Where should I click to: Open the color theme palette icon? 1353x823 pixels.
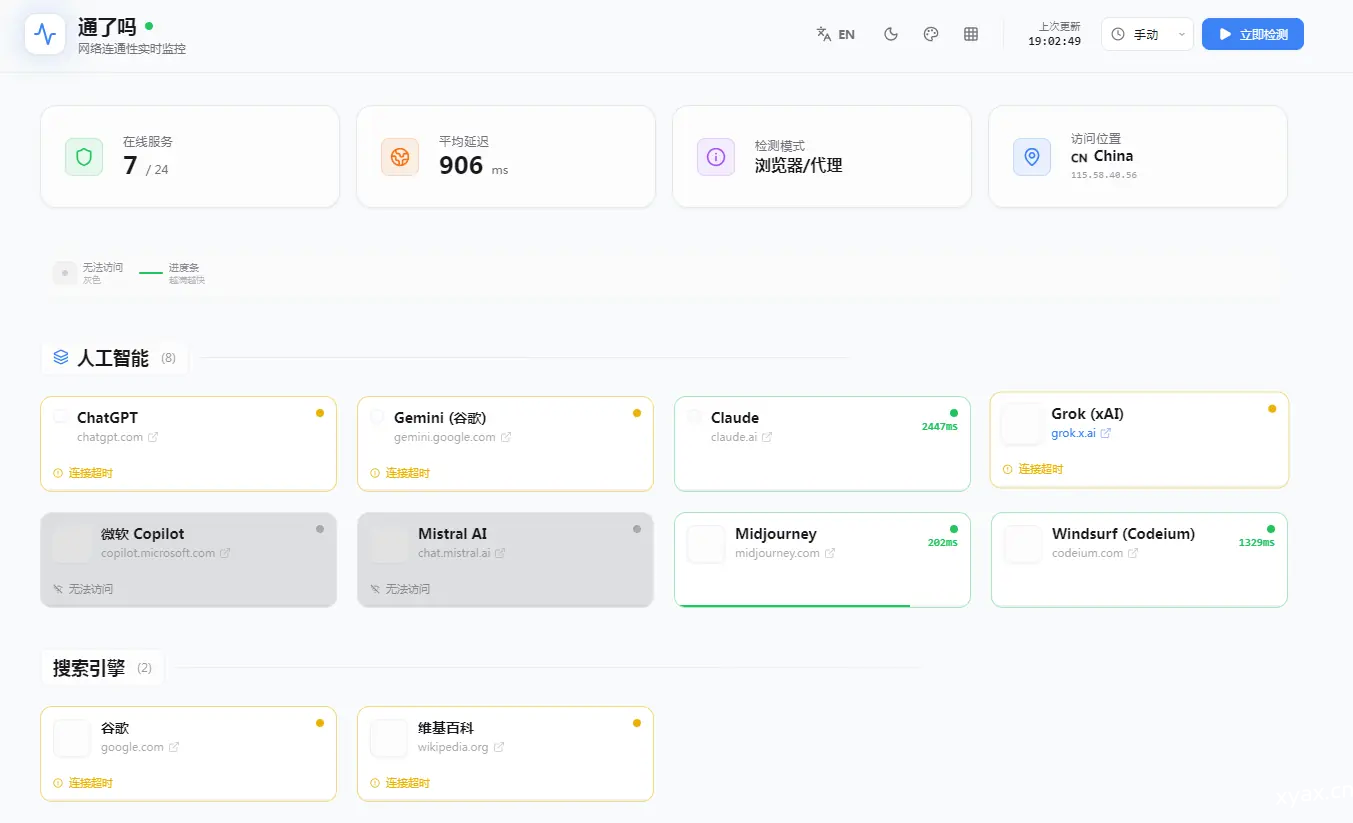point(931,34)
